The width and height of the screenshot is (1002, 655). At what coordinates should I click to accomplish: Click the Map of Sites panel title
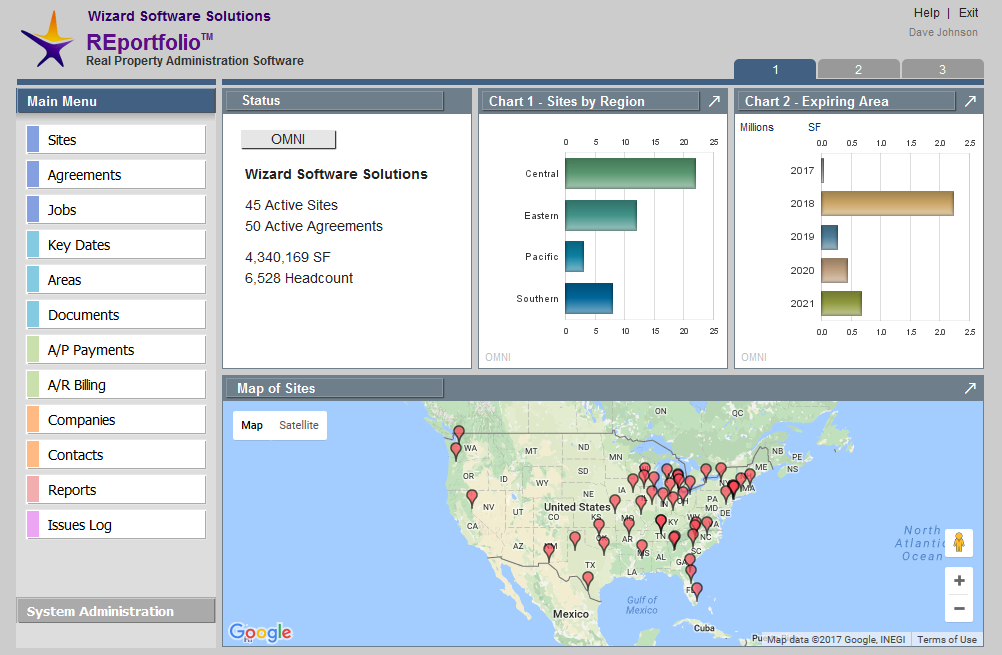point(276,388)
